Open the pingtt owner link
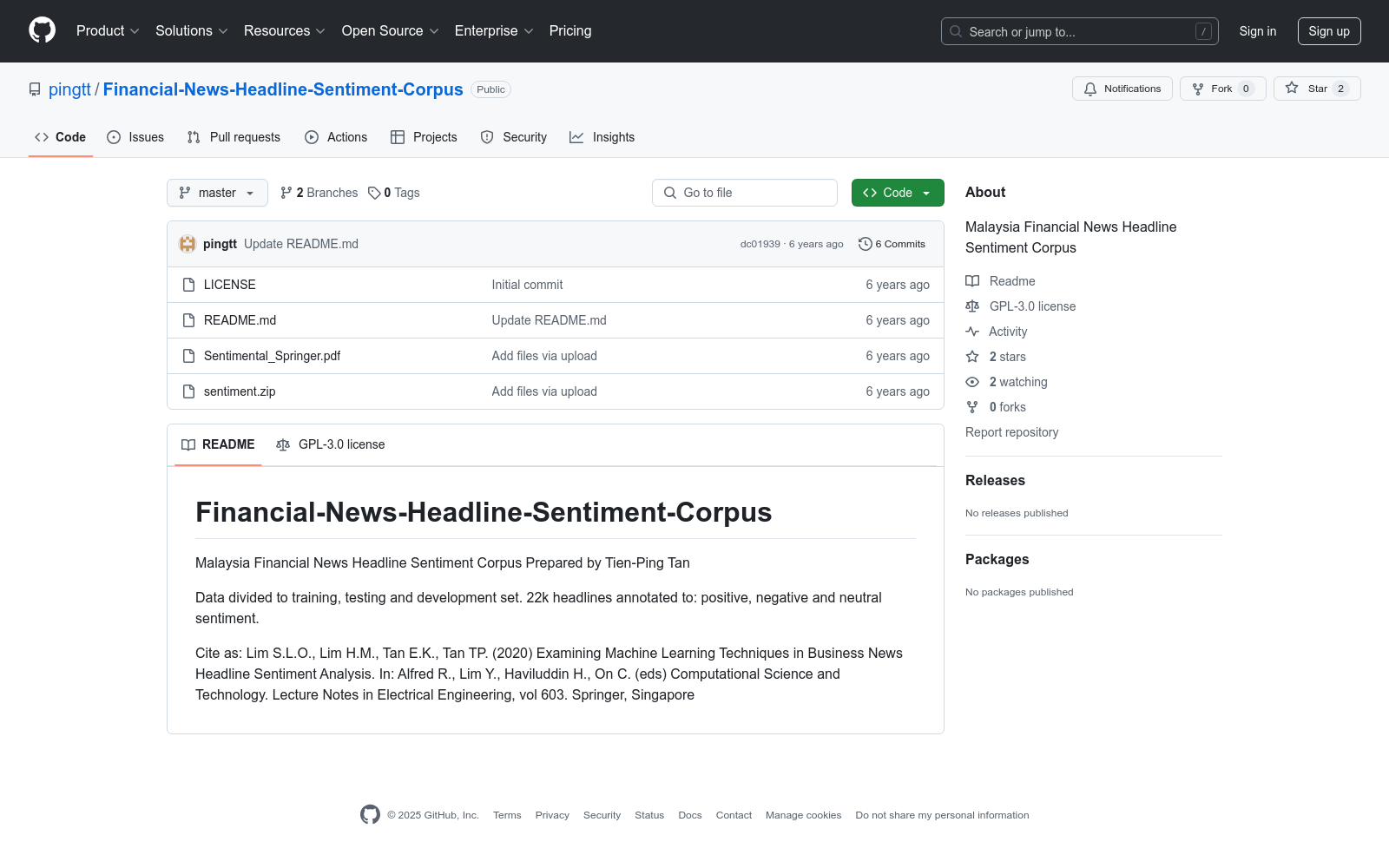The width and height of the screenshot is (1389, 868). [x=69, y=89]
